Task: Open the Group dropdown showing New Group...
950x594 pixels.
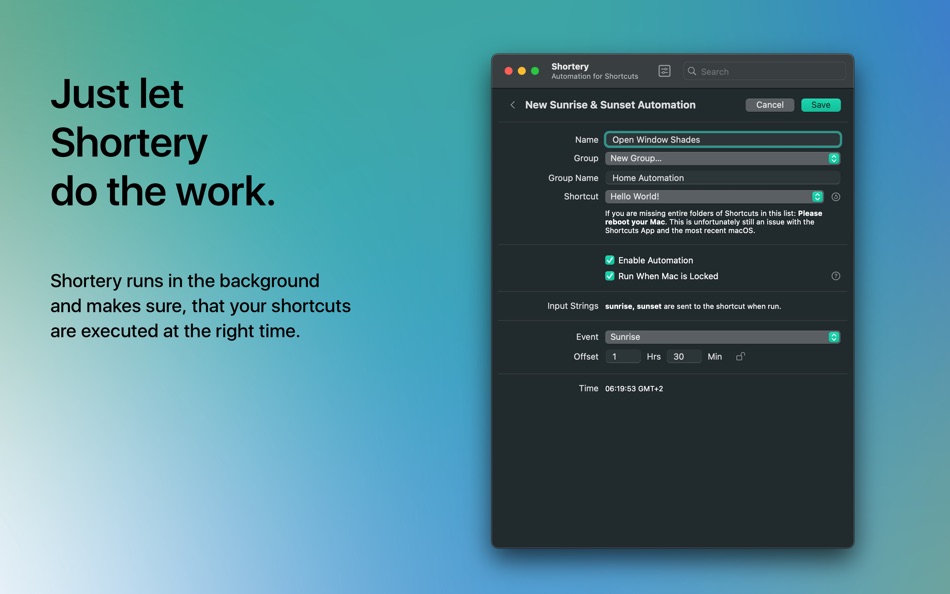Action: click(x=722, y=158)
